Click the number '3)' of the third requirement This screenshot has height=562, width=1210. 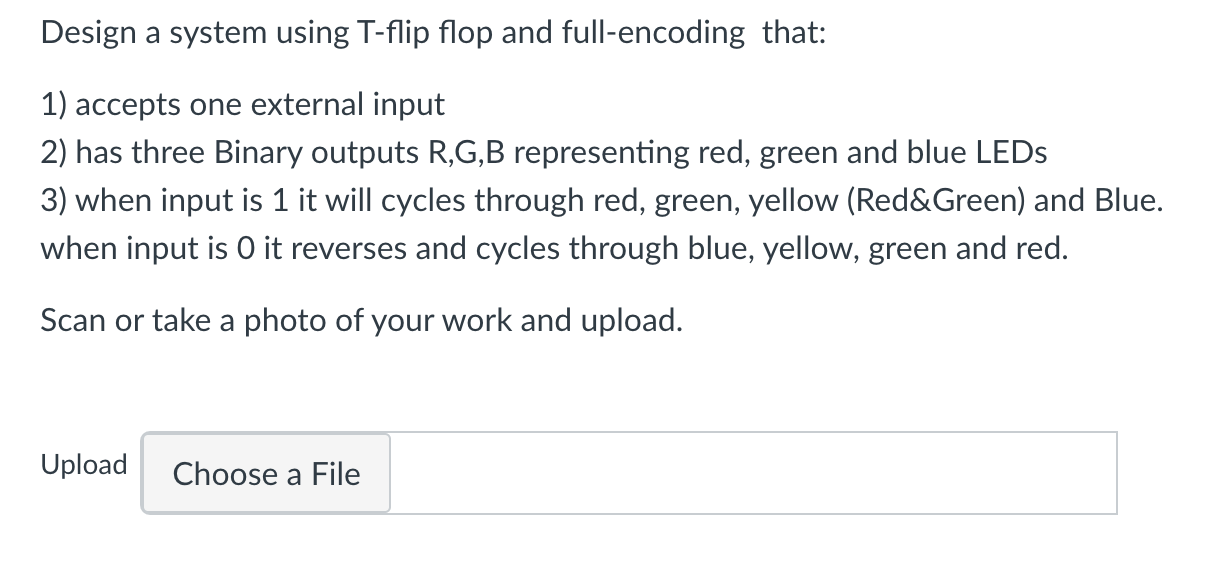(56, 201)
